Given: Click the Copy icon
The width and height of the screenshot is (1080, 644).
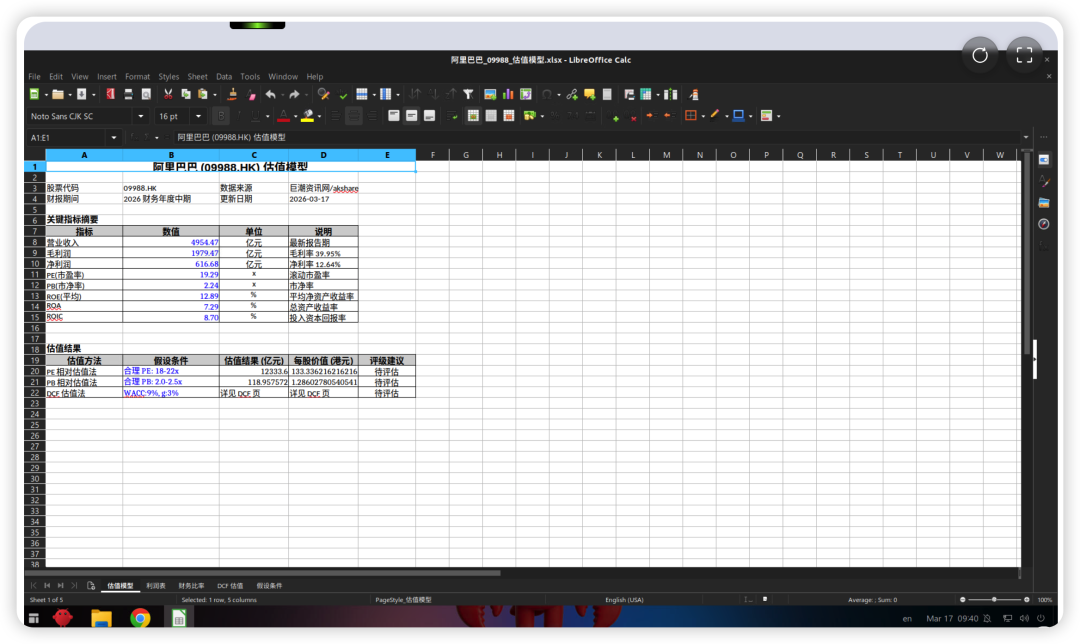Looking at the screenshot, I should tap(186, 94).
